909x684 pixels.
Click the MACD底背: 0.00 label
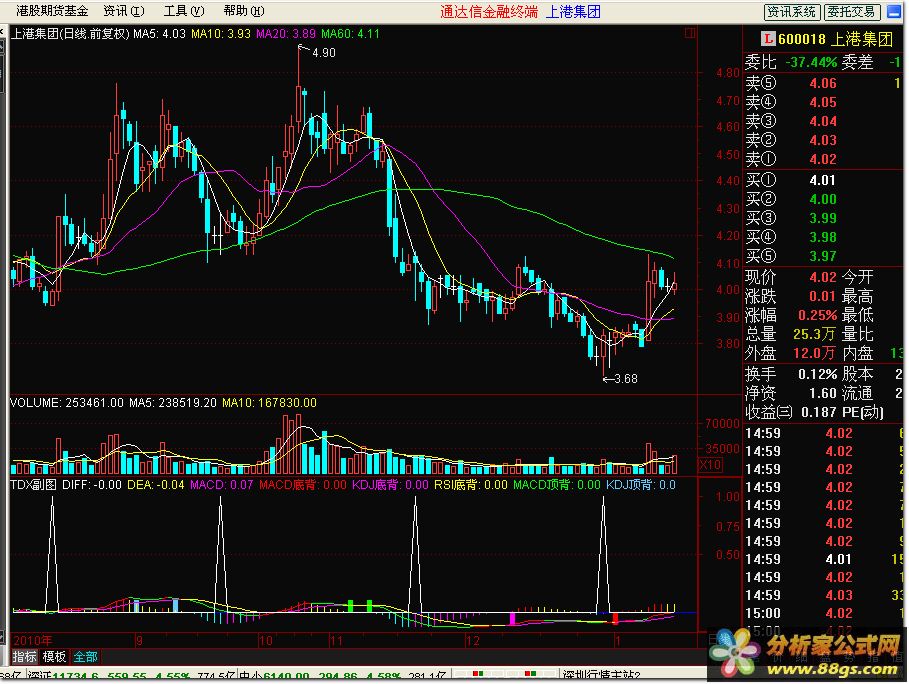303,485
